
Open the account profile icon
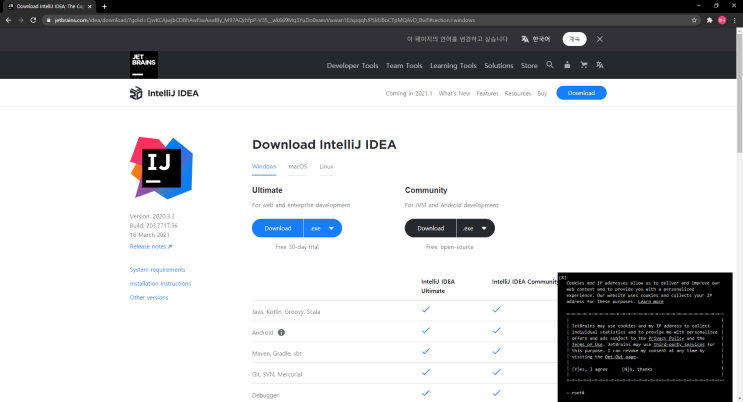tap(567, 65)
